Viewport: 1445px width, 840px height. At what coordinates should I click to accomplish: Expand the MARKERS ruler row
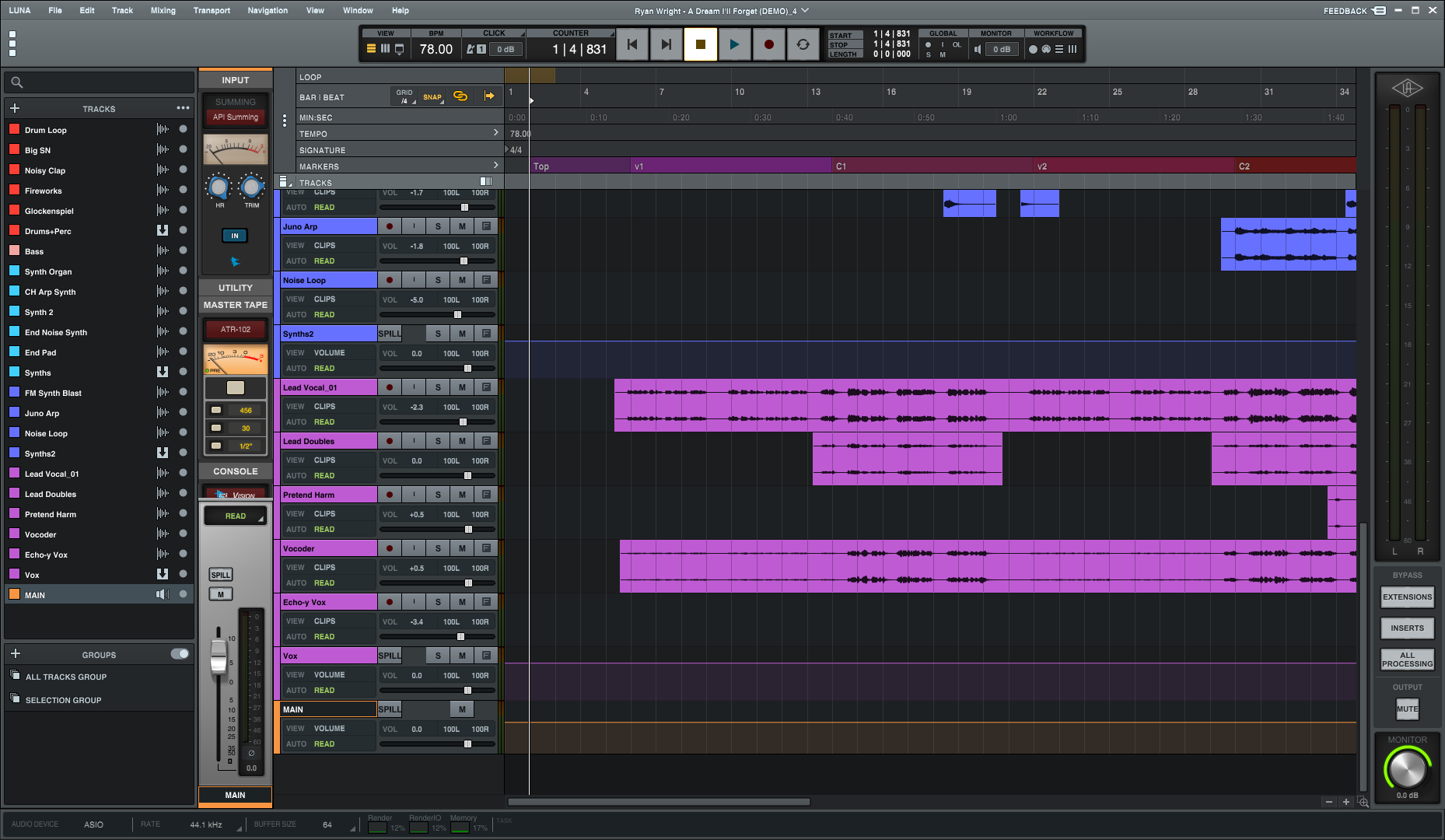(x=495, y=166)
